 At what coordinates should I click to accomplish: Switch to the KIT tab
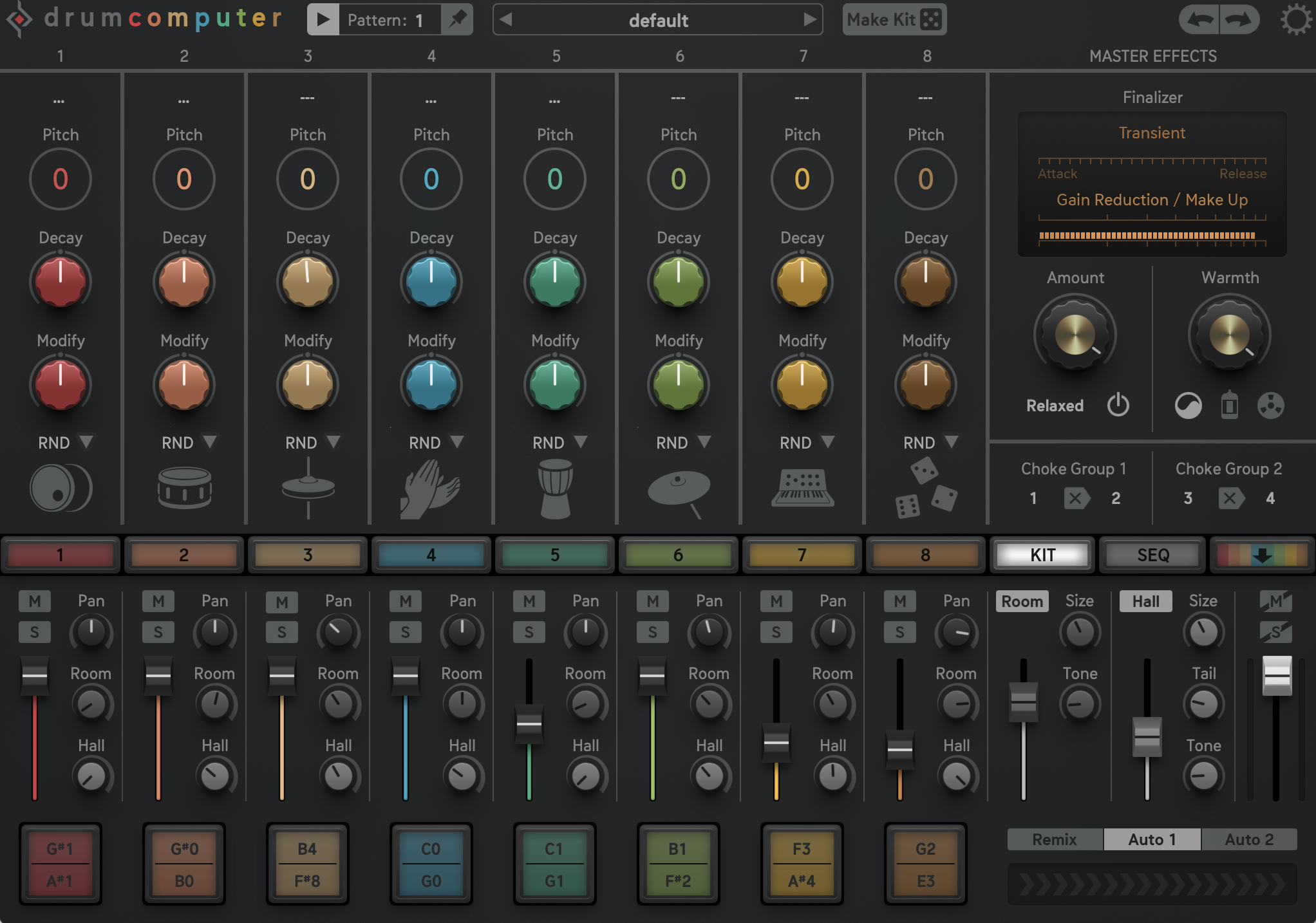1043,555
